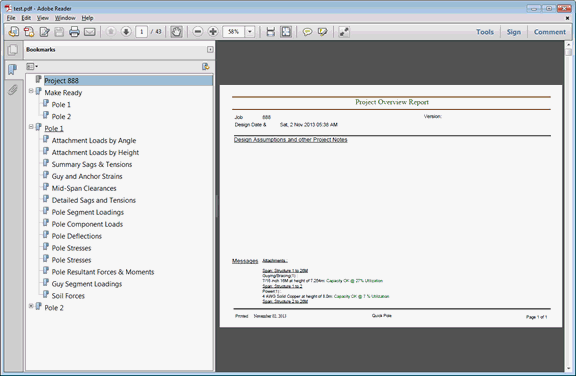Open Mid-Span Clearances bookmark
Screen dimensions: 576x376
click(84, 188)
